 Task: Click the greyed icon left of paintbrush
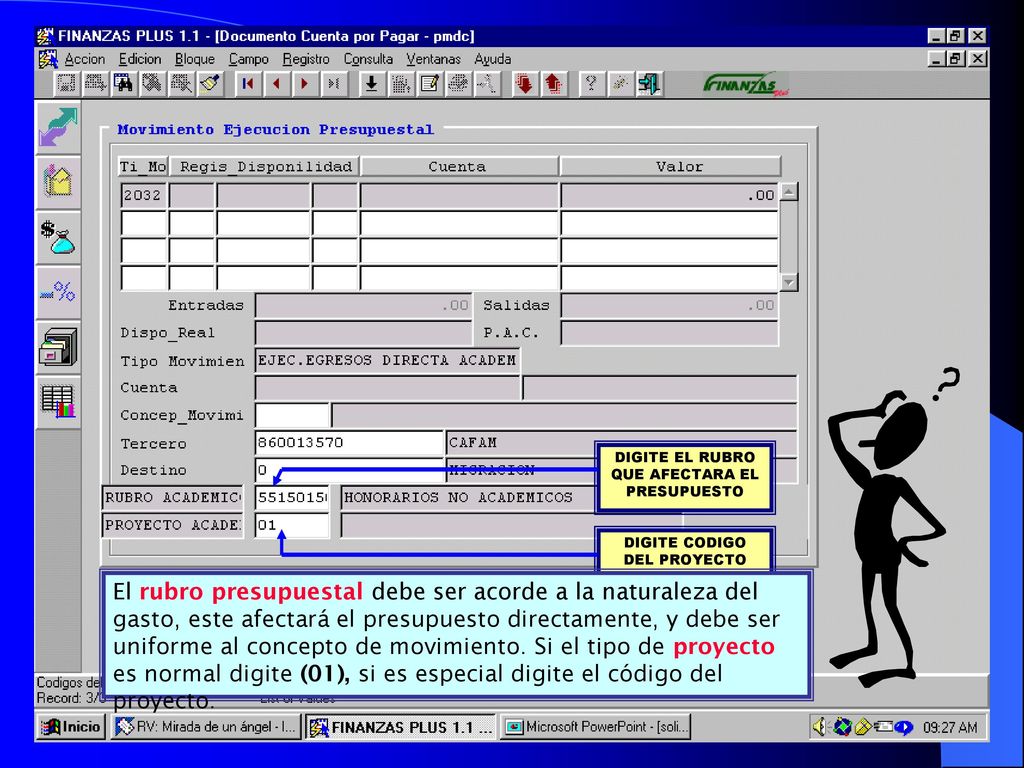click(x=181, y=84)
